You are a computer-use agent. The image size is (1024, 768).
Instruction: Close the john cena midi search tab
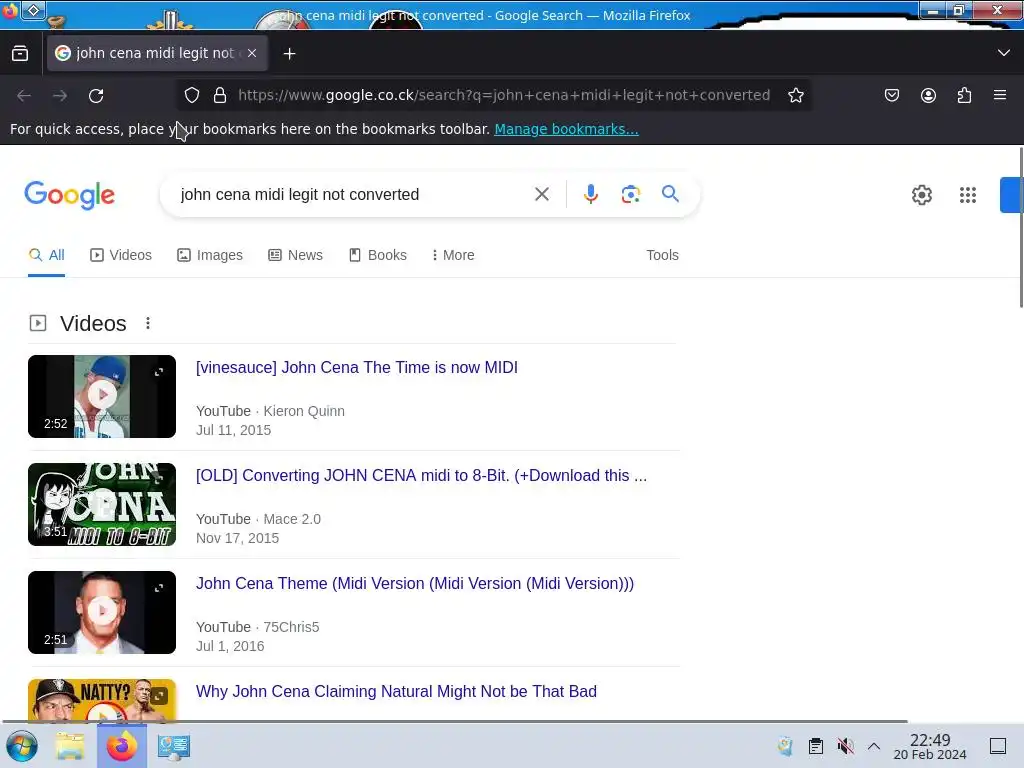coord(252,54)
